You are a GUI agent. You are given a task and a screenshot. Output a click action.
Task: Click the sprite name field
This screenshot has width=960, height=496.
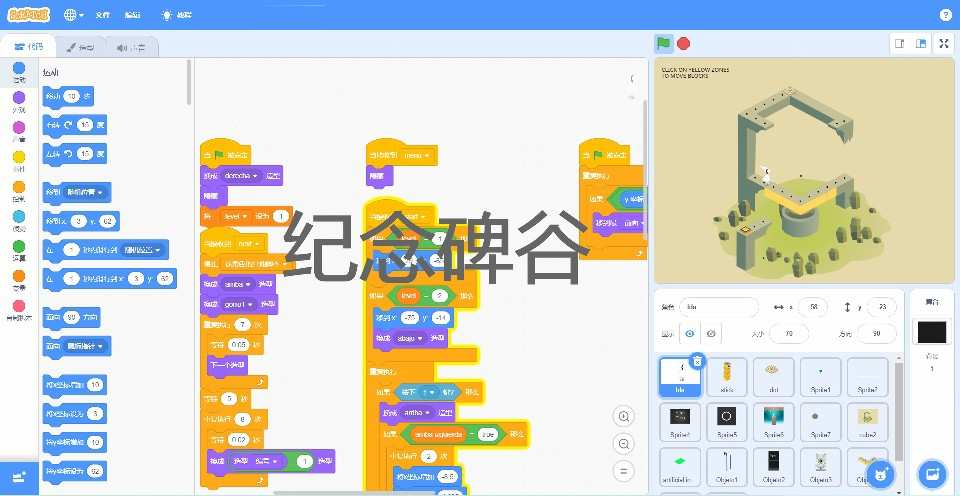(x=719, y=307)
